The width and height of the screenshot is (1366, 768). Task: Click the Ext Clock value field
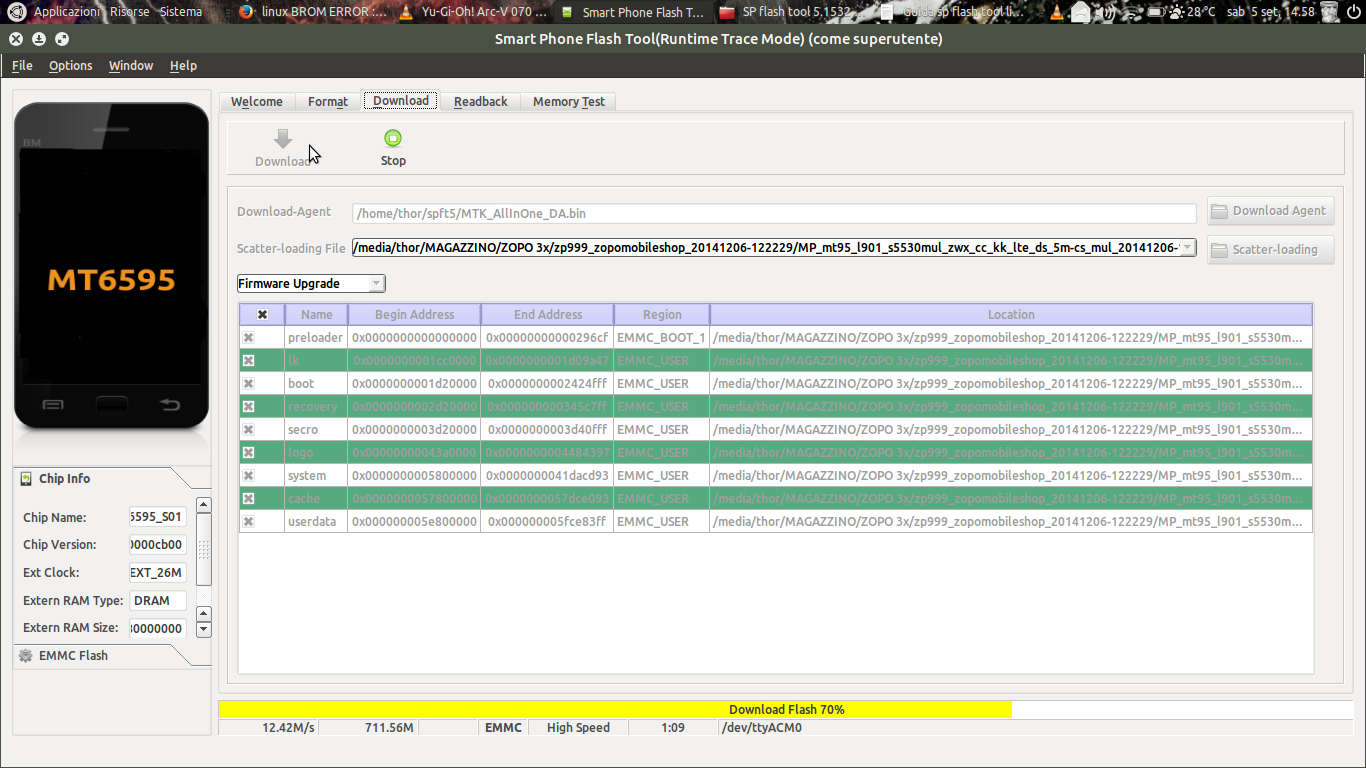(x=158, y=573)
